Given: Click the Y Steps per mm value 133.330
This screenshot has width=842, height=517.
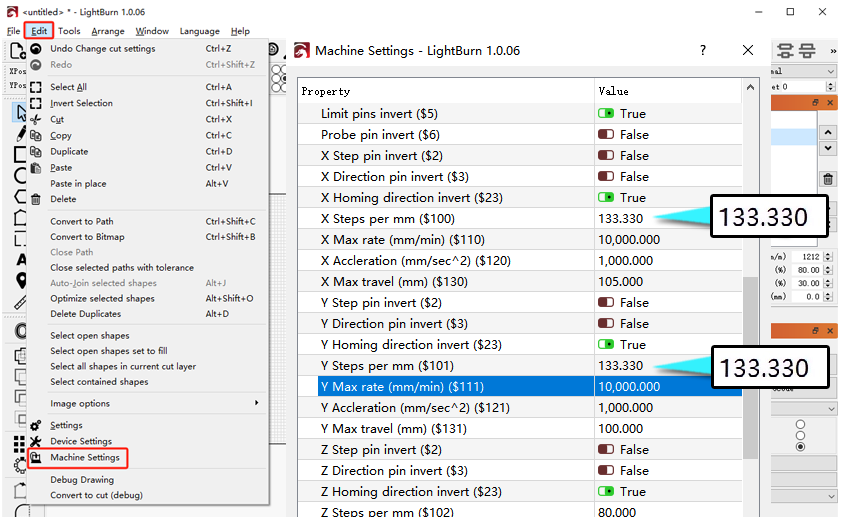Looking at the screenshot, I should point(620,366).
